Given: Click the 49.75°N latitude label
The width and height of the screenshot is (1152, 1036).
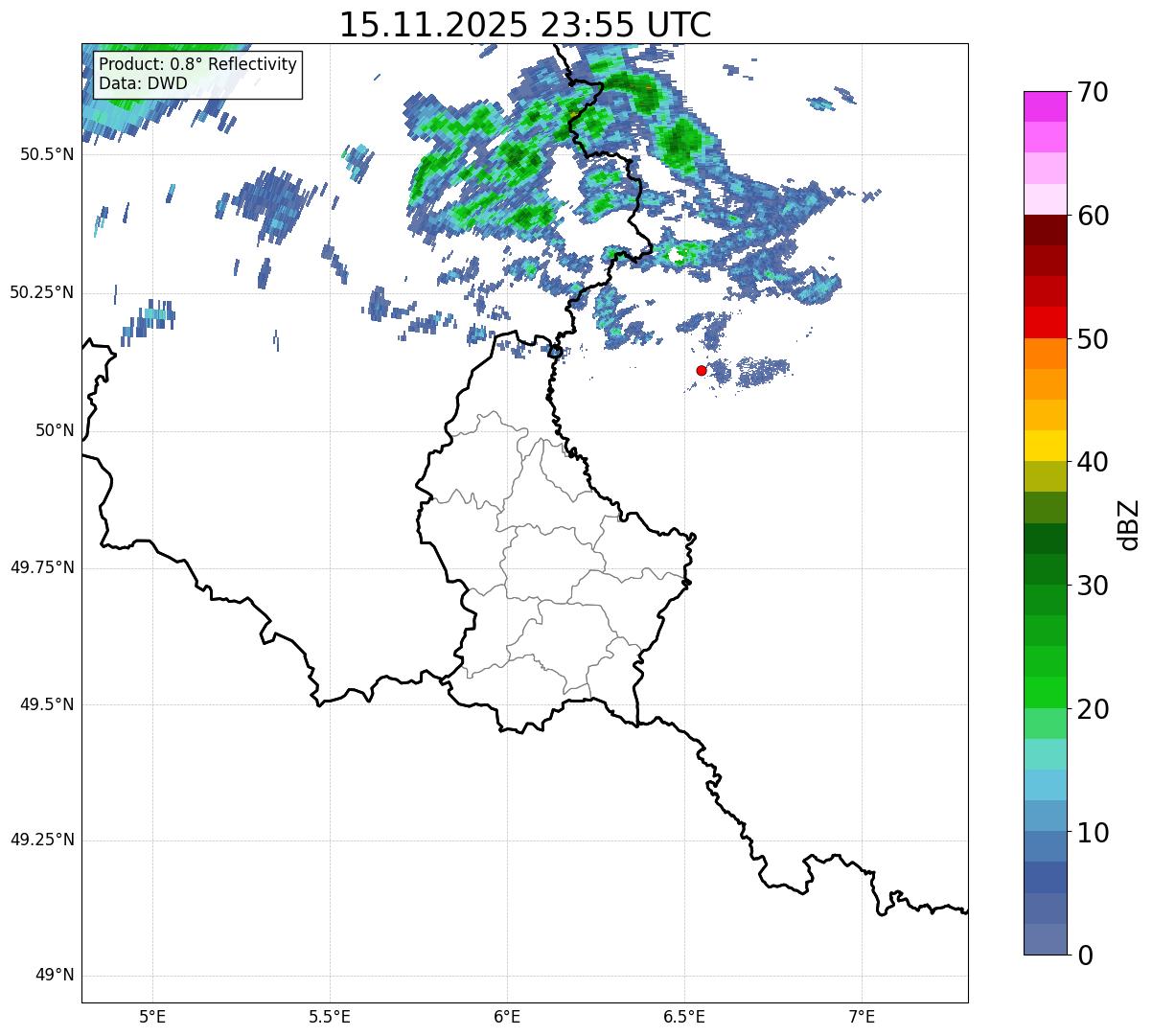Looking at the screenshot, I should pyautogui.click(x=42, y=567).
